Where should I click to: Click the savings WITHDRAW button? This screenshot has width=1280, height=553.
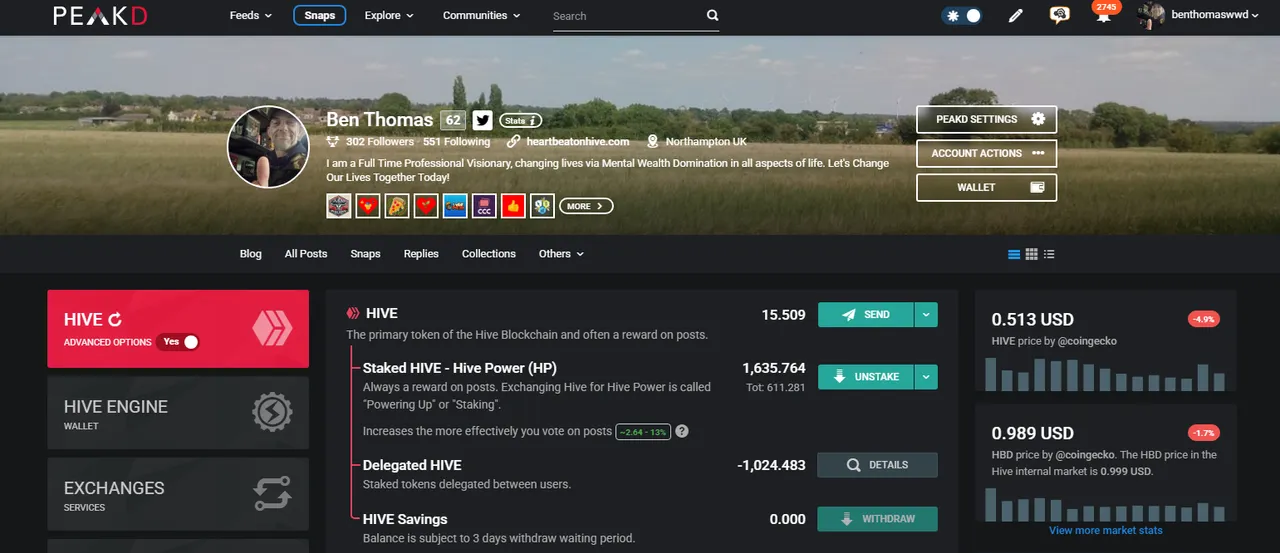878,519
